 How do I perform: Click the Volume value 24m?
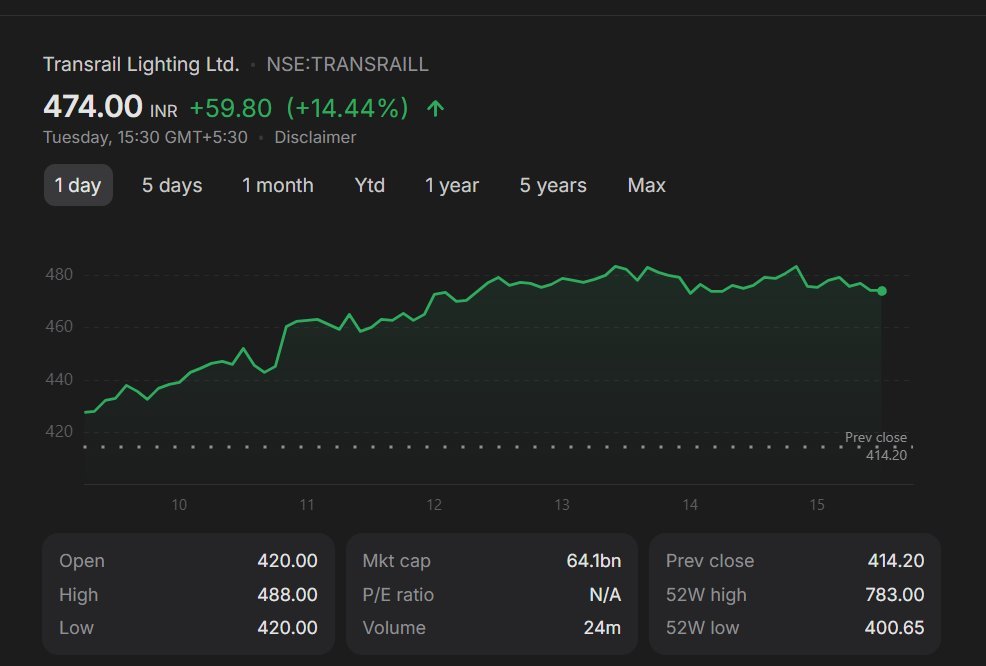[602, 628]
